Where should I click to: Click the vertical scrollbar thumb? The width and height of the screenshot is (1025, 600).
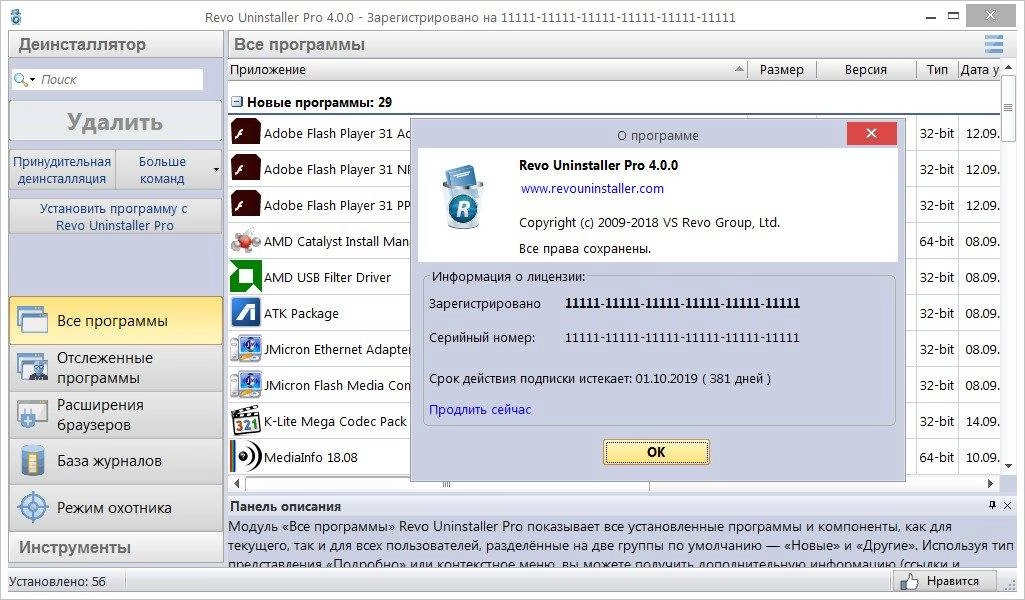1008,107
